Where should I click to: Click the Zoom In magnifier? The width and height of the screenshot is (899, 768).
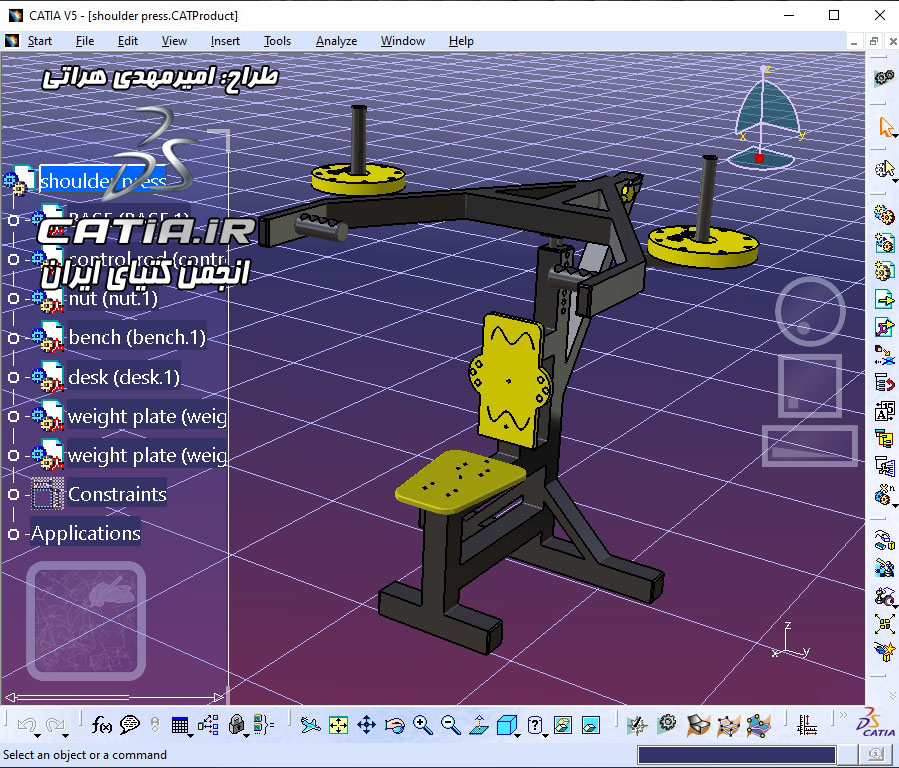(423, 725)
